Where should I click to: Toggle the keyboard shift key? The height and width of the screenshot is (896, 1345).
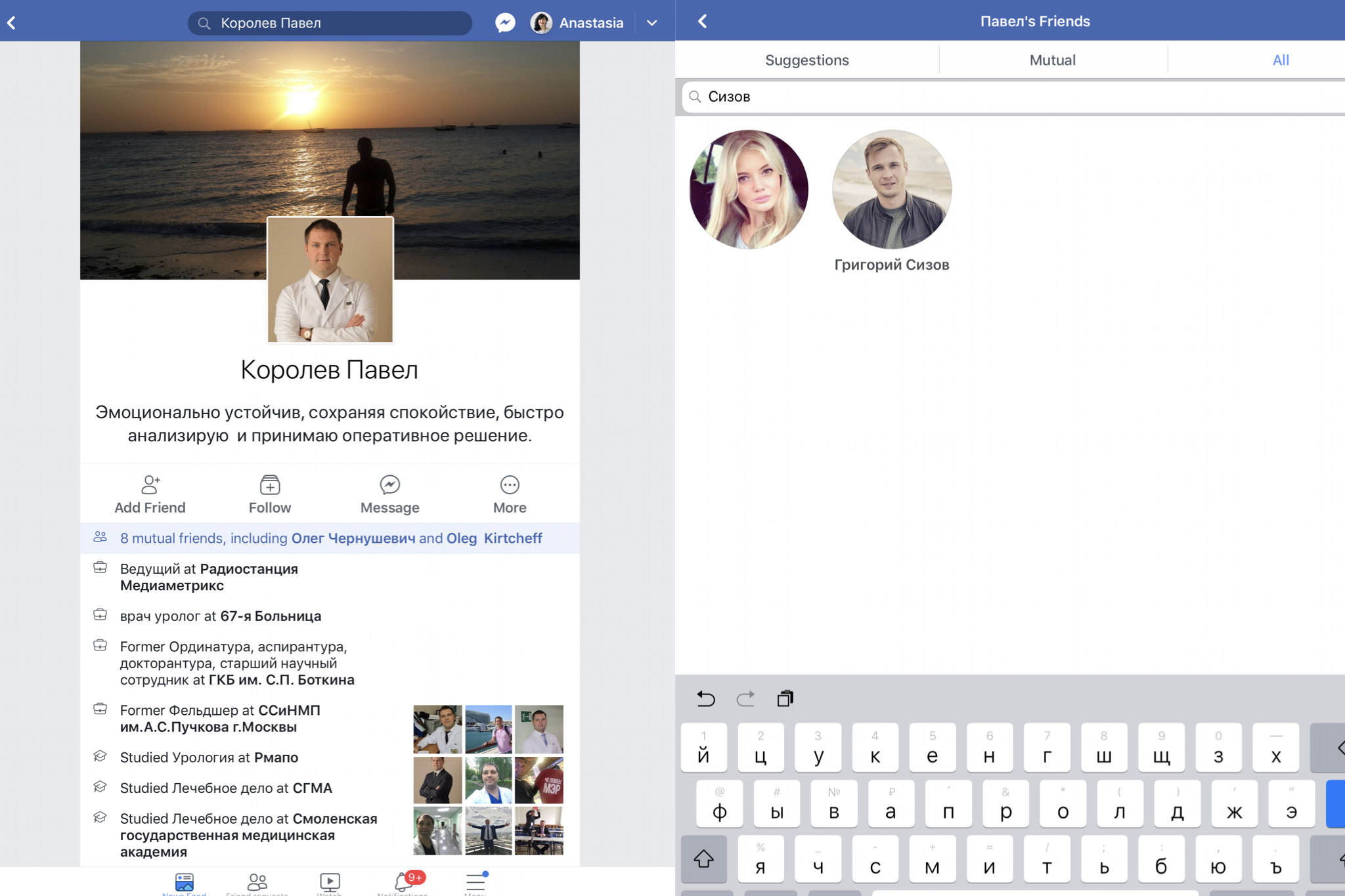click(x=703, y=859)
